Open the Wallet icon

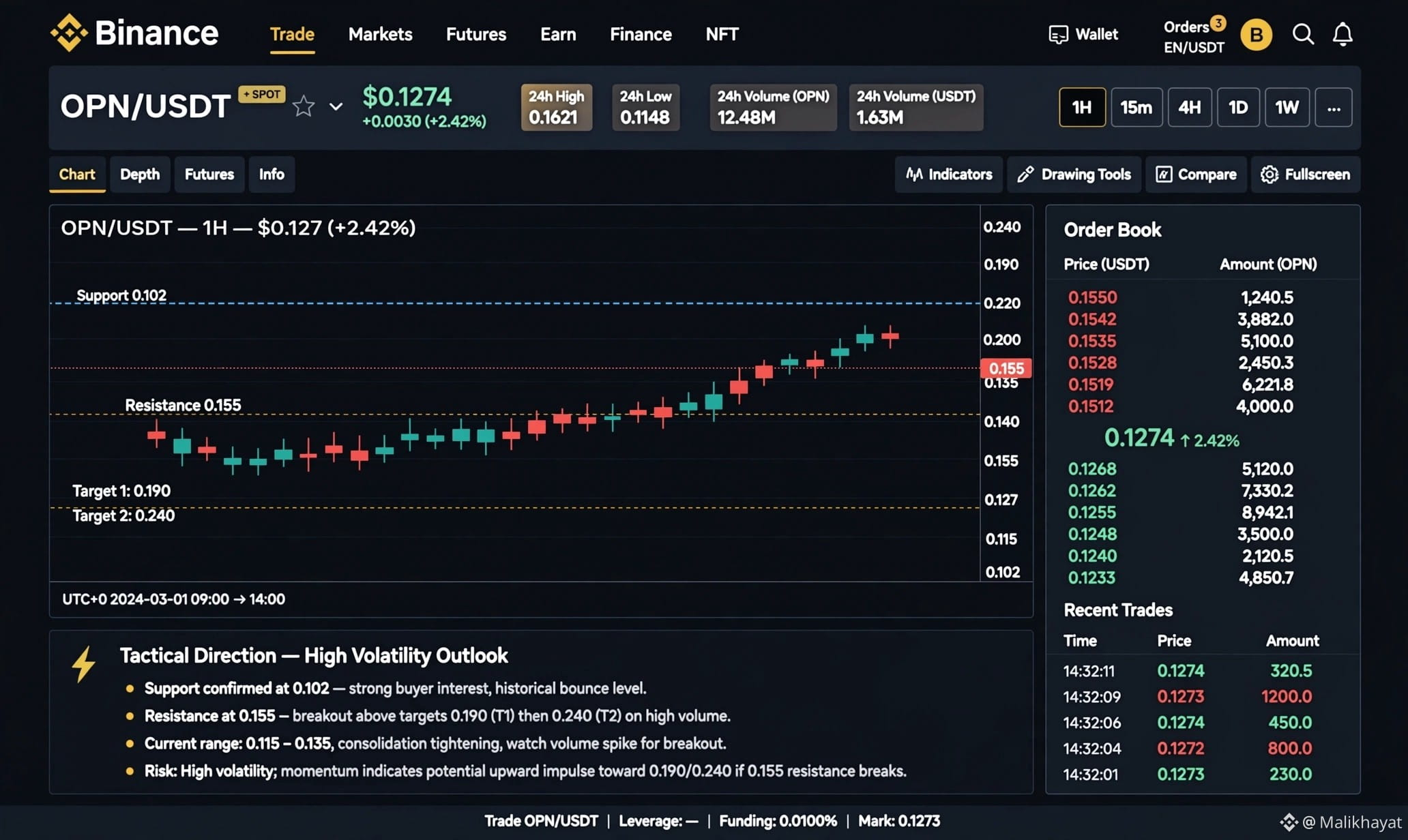pyautogui.click(x=1058, y=34)
